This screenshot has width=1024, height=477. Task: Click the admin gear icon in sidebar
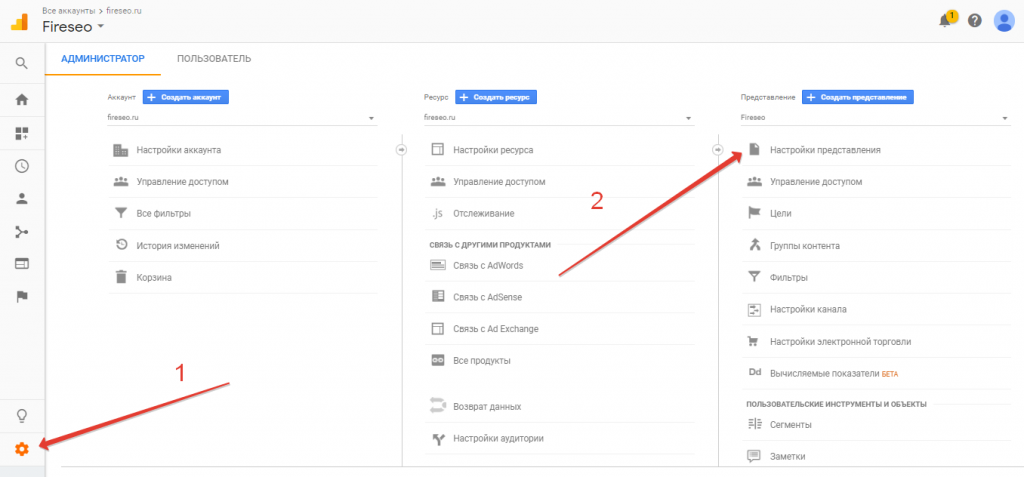(21, 449)
